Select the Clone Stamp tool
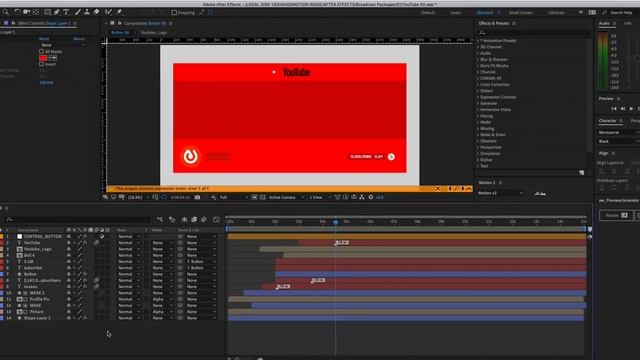Viewport: 640px width, 360px height. (x=87, y=12)
